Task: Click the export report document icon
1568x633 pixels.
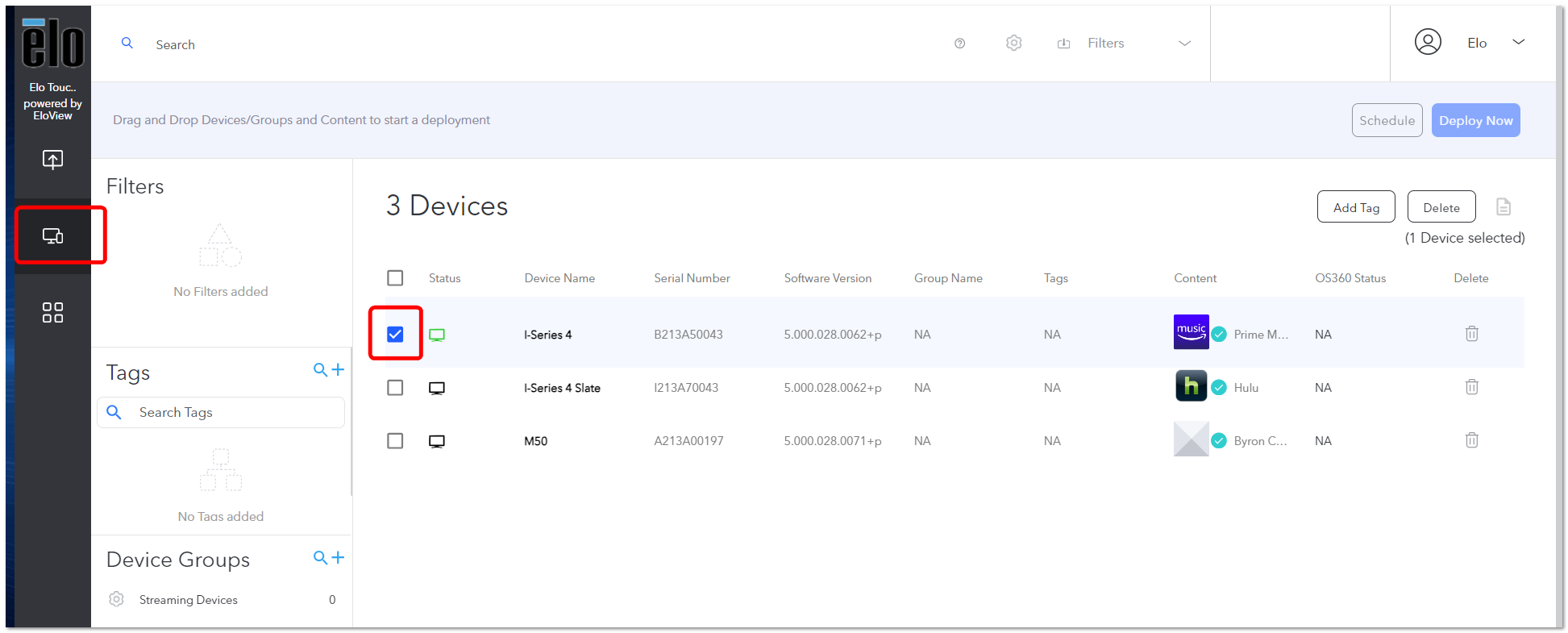Action: point(1504,206)
